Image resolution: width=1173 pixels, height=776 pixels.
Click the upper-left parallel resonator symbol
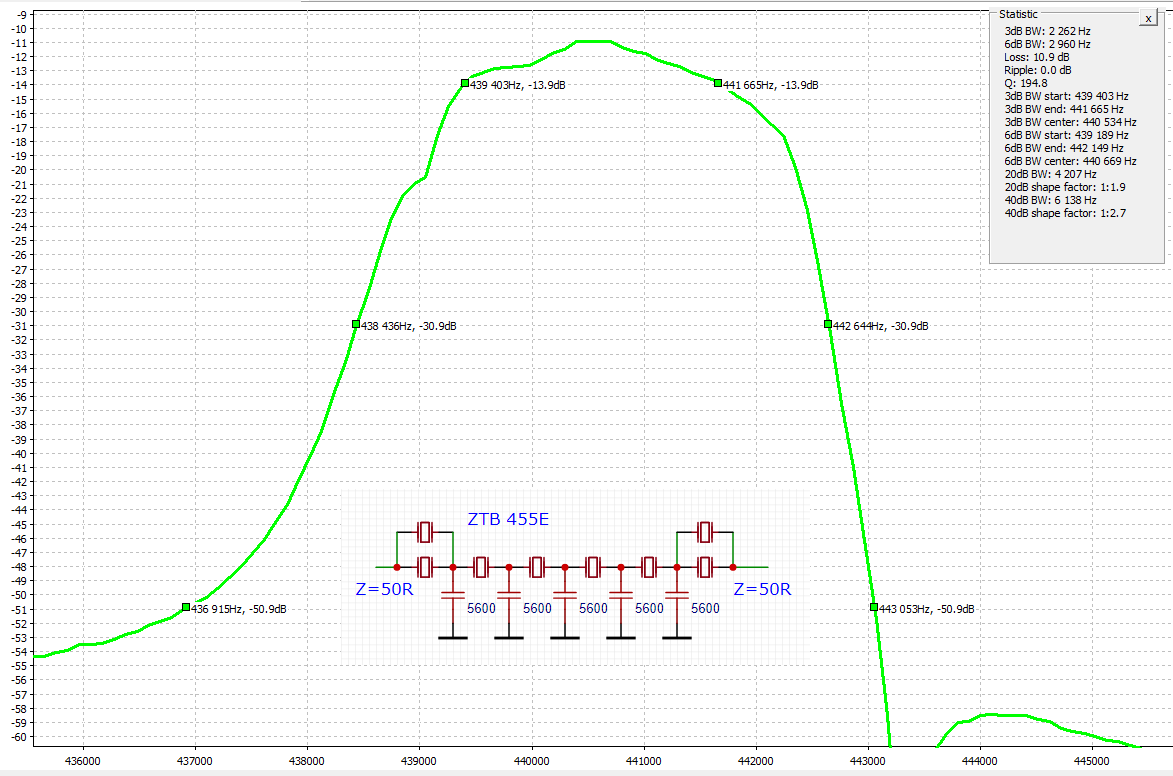(x=425, y=530)
